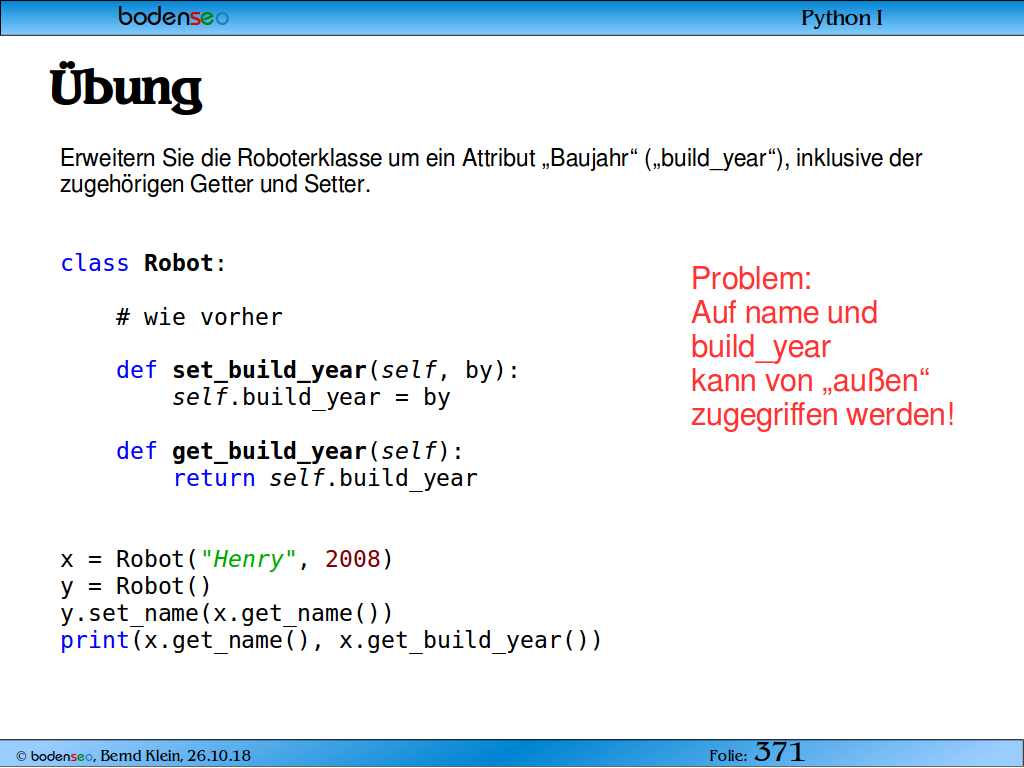
Task: Click the 'class Robot:' code line
Action: pyautogui.click(x=143, y=263)
